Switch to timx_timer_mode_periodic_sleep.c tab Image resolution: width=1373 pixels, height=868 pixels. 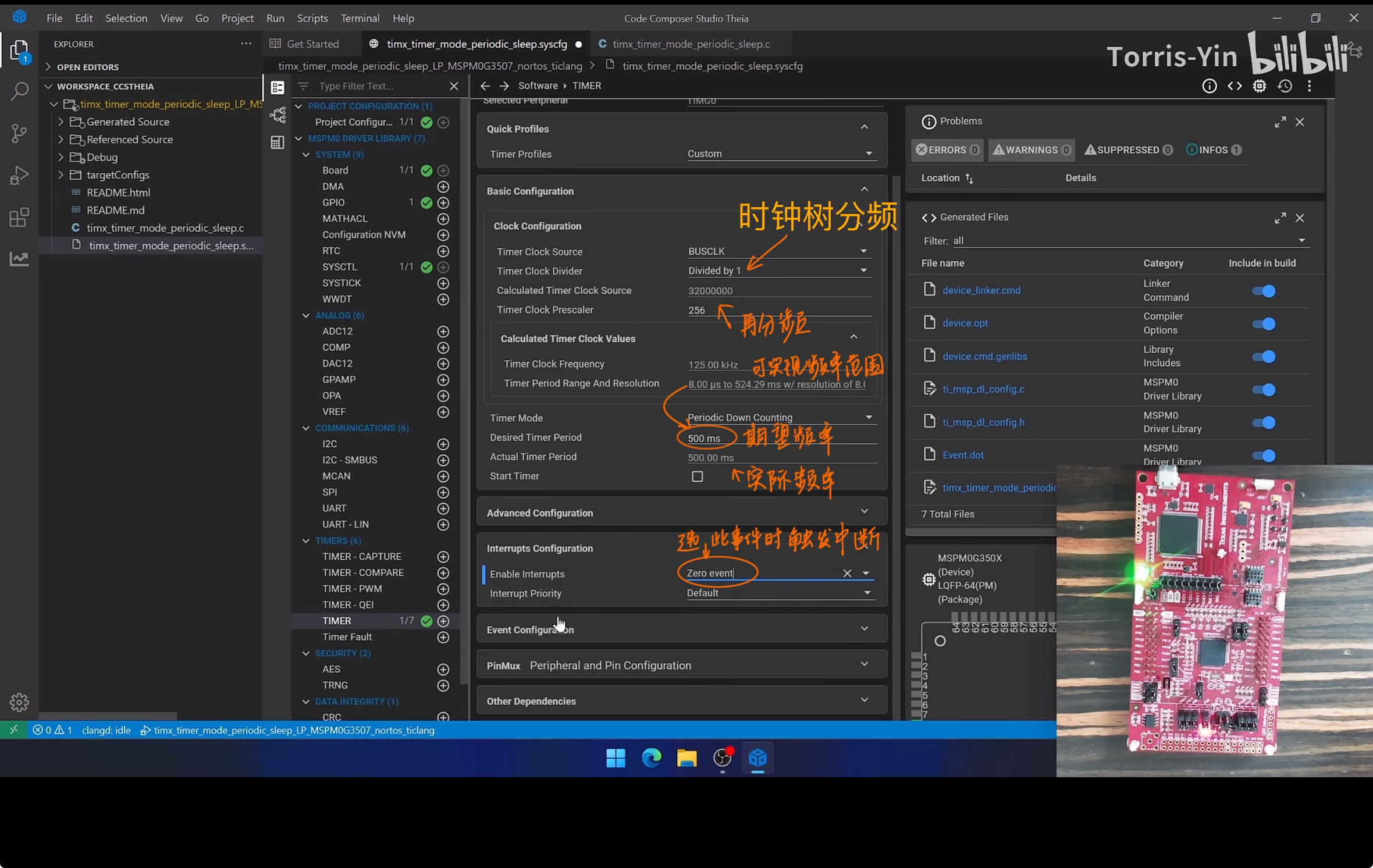[x=691, y=44]
